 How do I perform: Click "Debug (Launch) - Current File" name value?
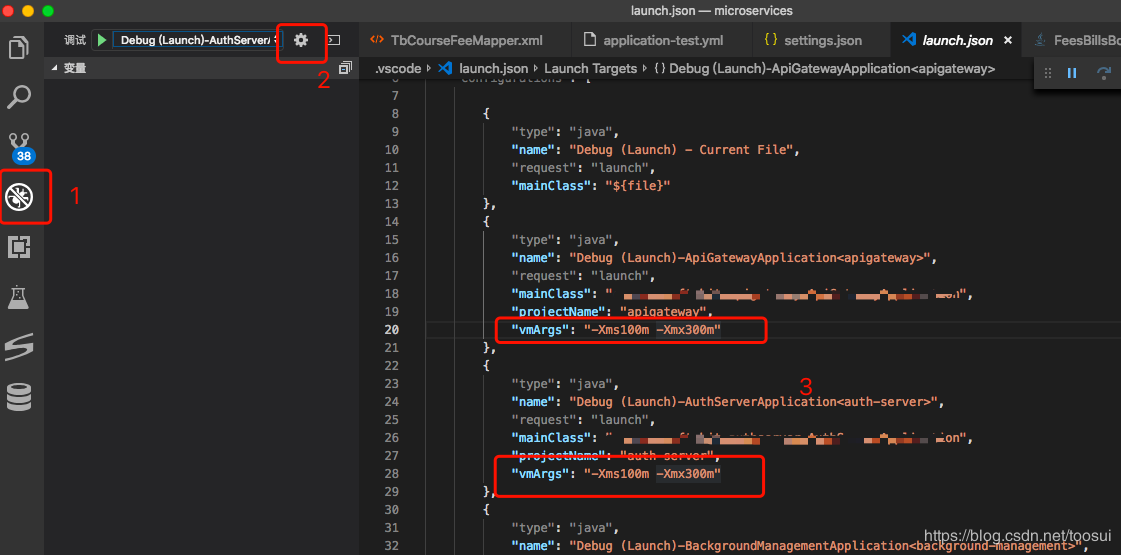tap(682, 149)
